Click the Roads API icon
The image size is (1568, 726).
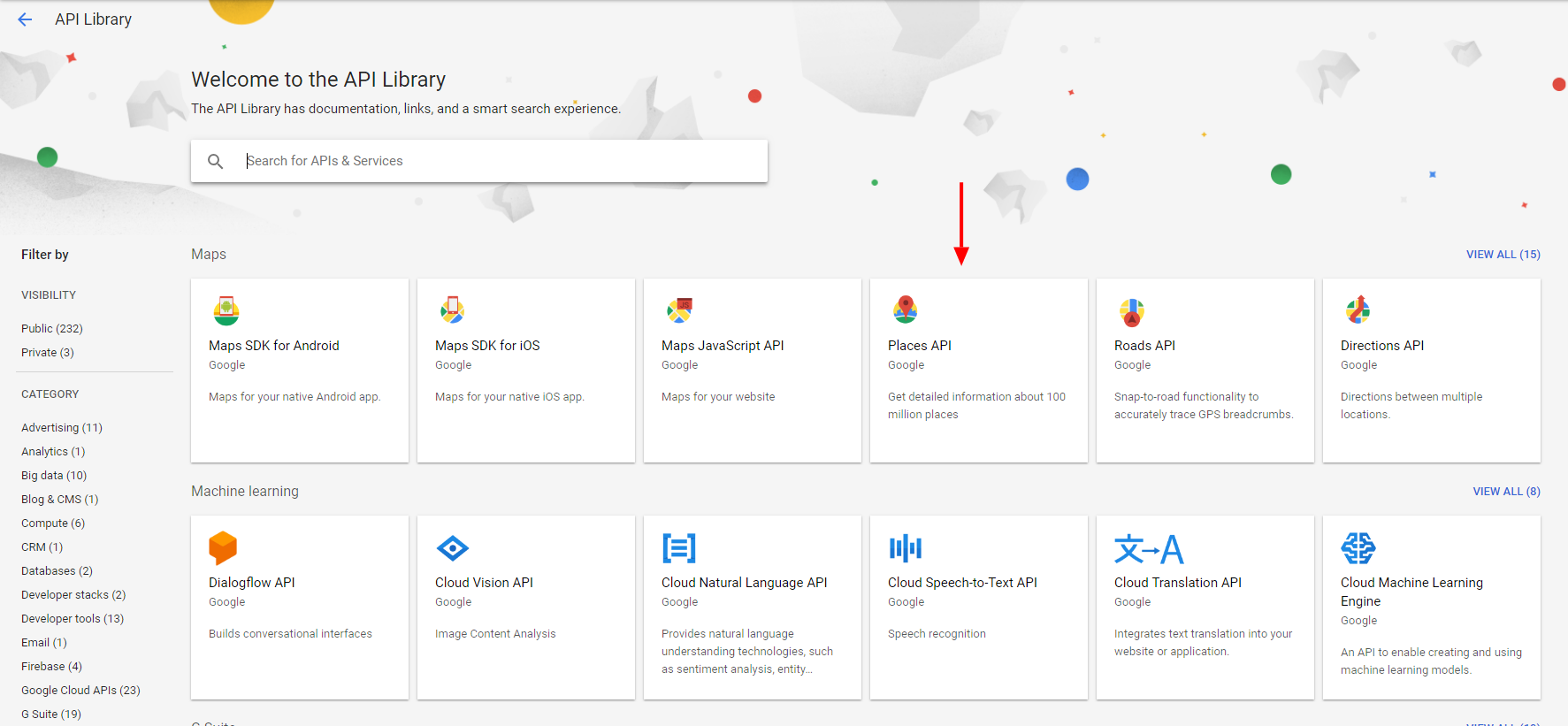tap(1132, 312)
